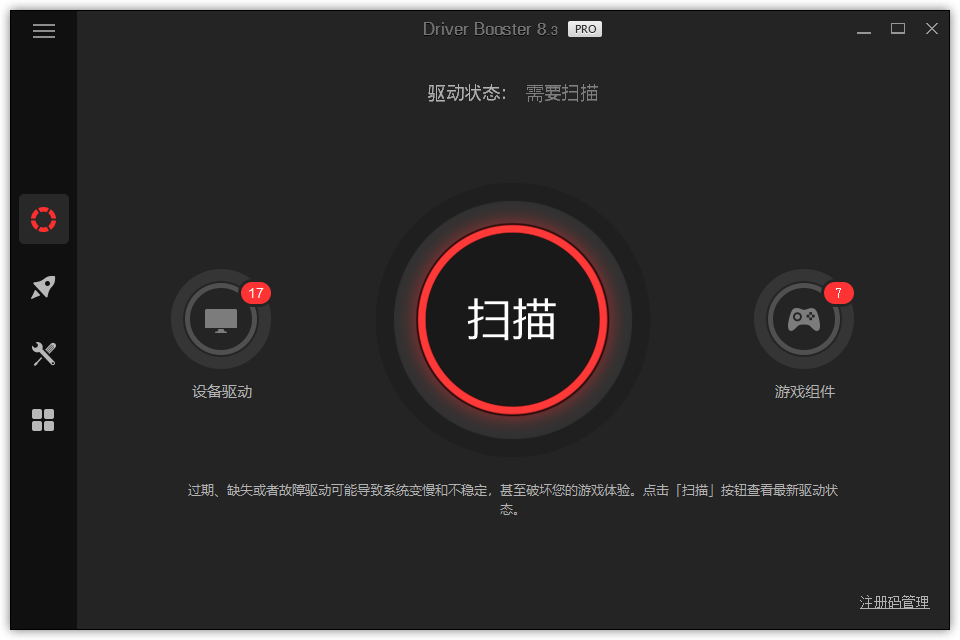This screenshot has width=960, height=640.
Task: Click the red 7 notification badge
Action: [838, 293]
